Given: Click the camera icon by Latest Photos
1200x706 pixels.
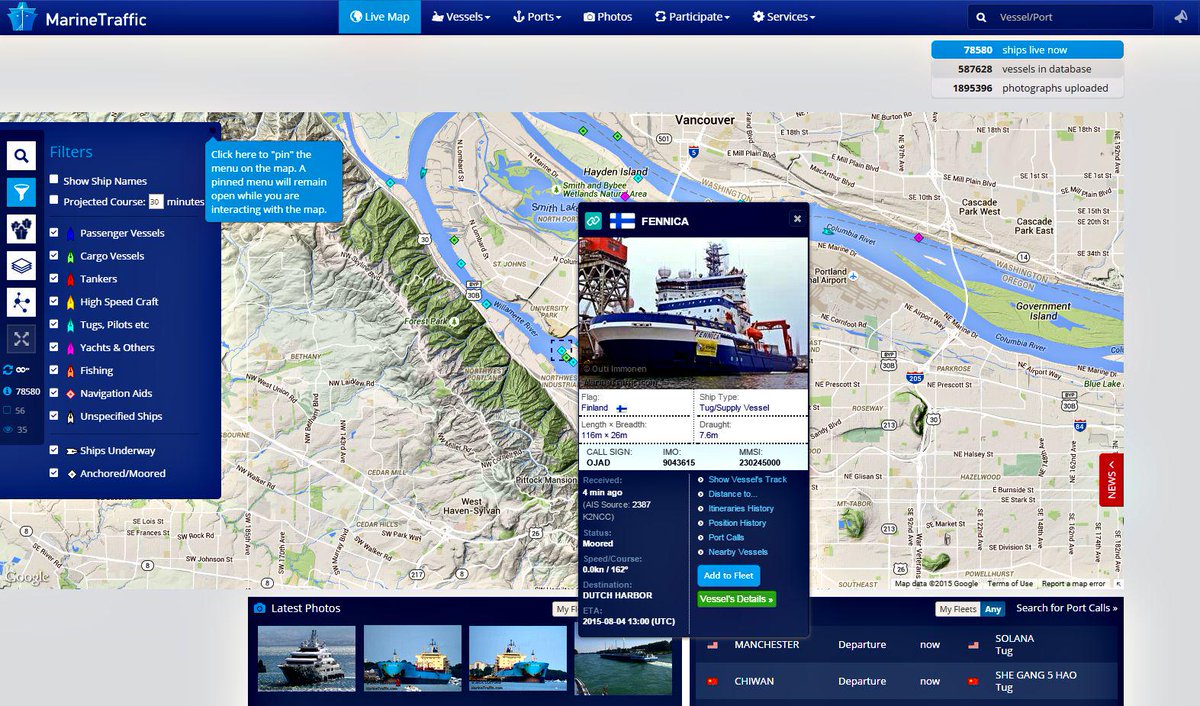Looking at the screenshot, I should pyautogui.click(x=260, y=608).
